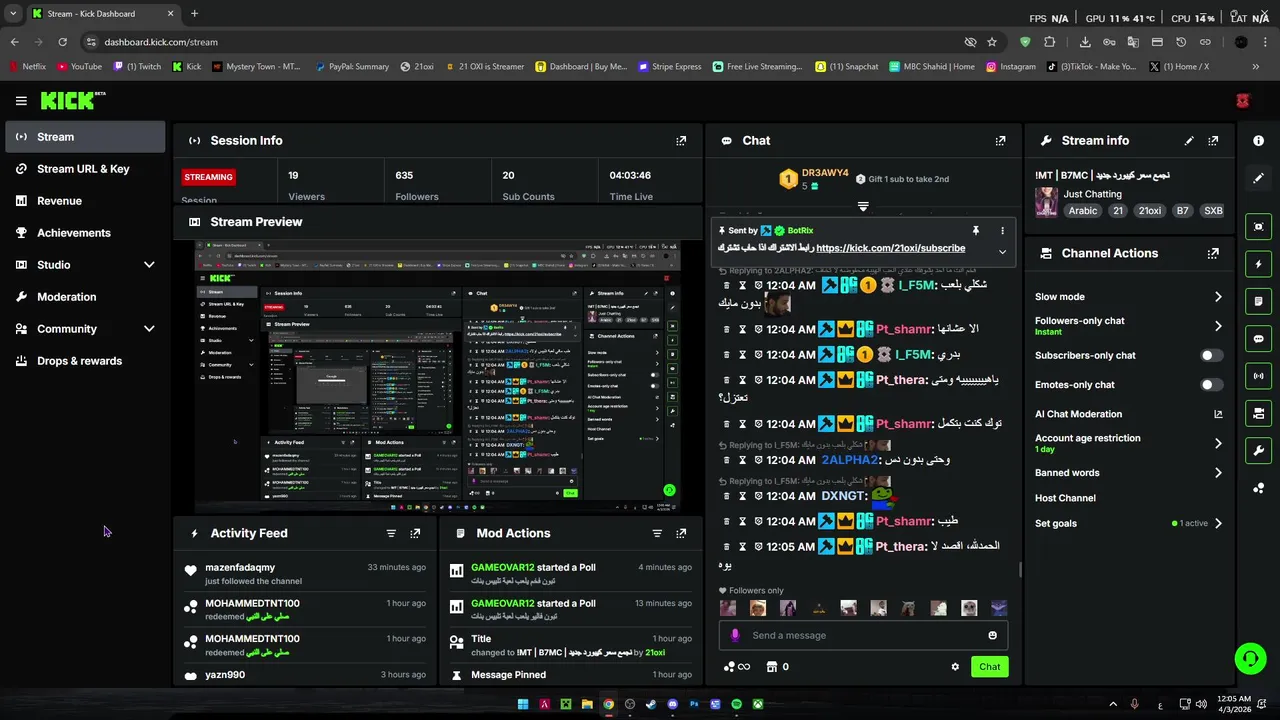
Task: Open the Moderation page
Action: [85, 297]
